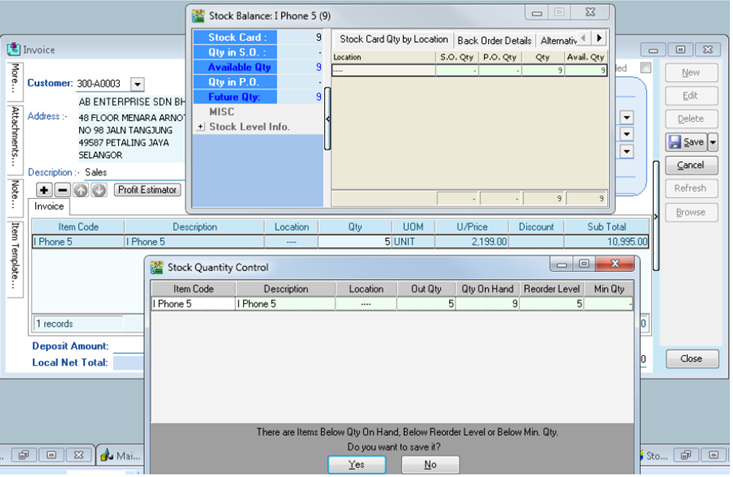The height and width of the screenshot is (477, 733).
Task: Click Yes to save the invoice
Action: click(x=357, y=465)
